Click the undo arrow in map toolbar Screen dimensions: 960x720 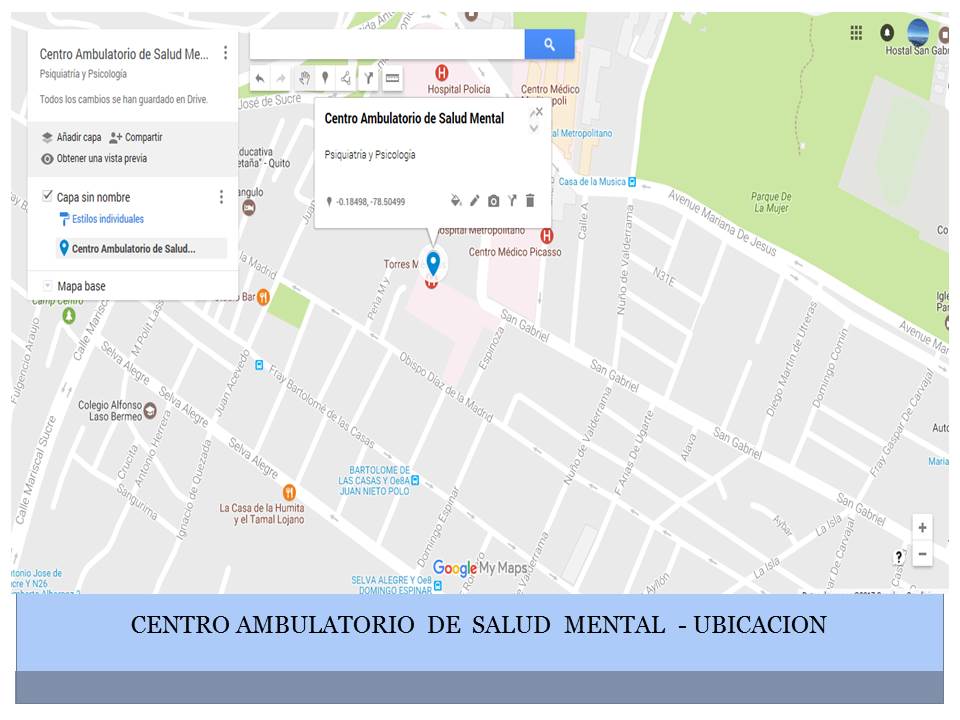coord(260,78)
